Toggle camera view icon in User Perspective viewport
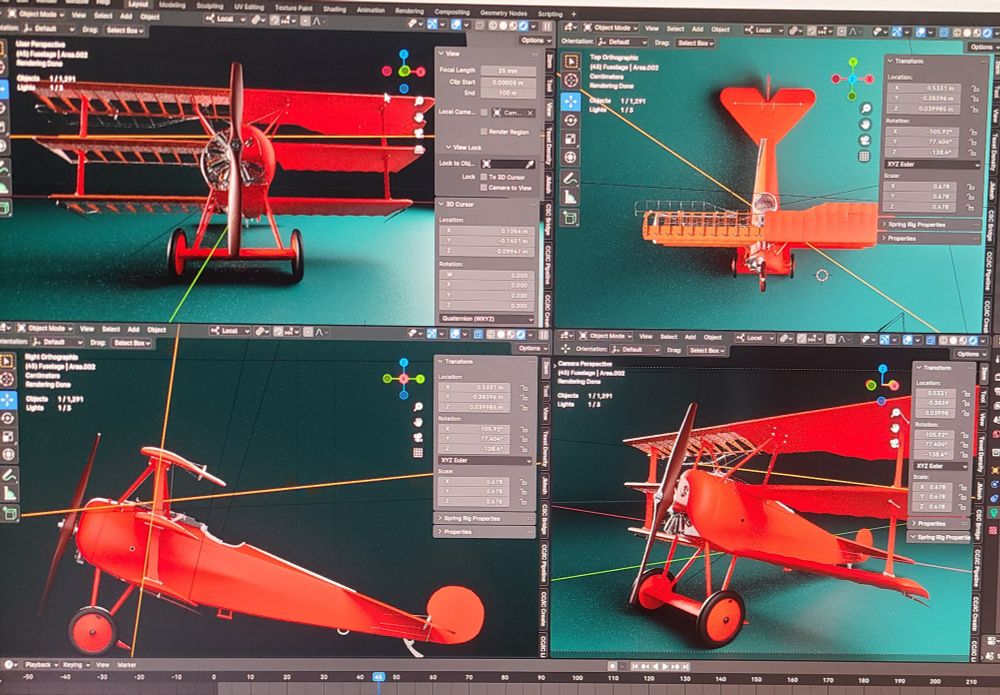 coord(419,133)
